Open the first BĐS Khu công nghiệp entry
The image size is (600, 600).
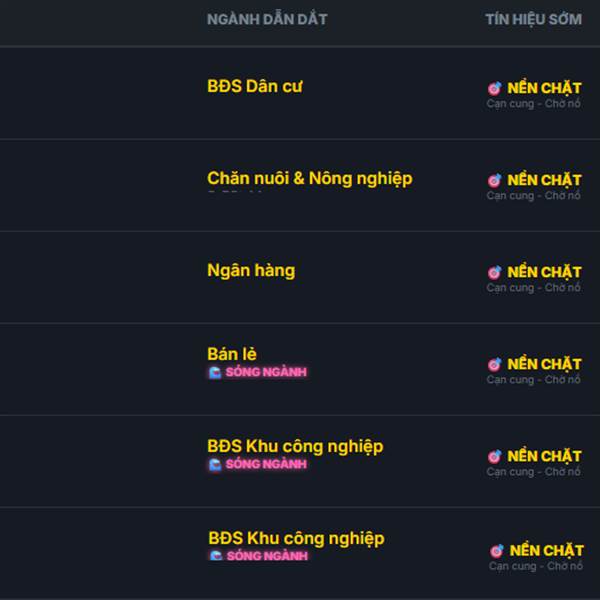295,446
